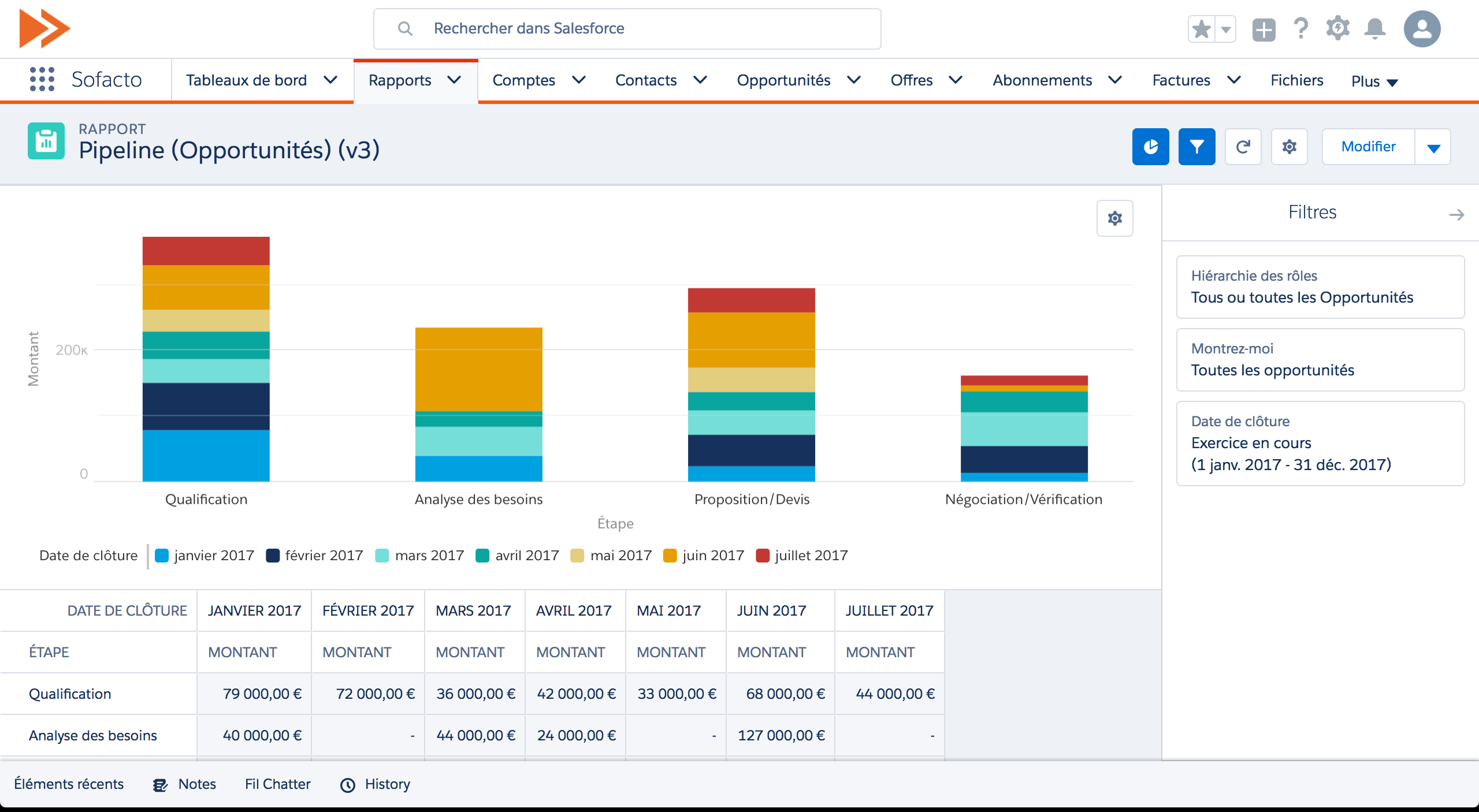Click the Qualification row label
1479x812 pixels.
pyautogui.click(x=70, y=694)
